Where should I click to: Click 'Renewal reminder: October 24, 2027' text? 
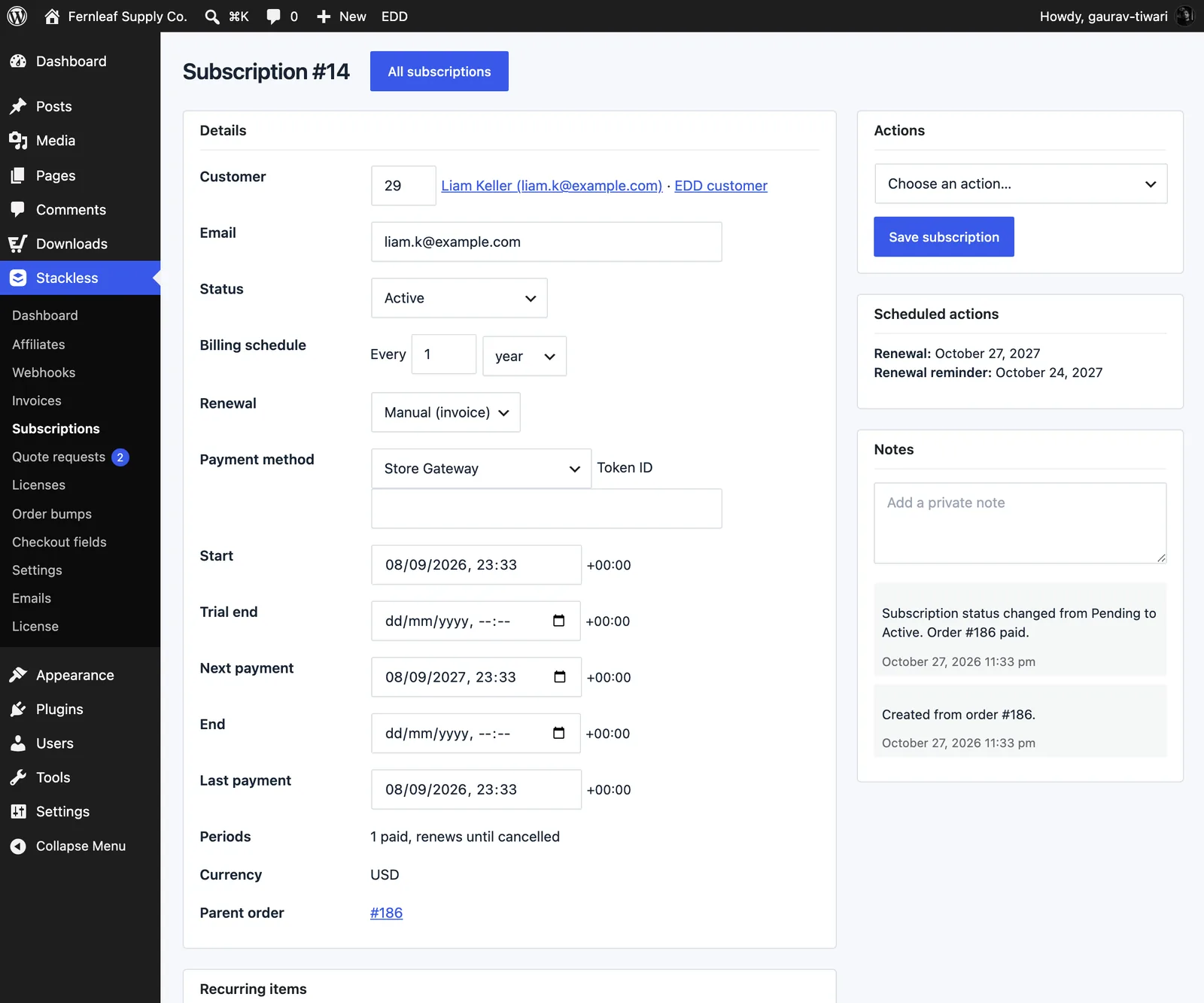point(988,372)
